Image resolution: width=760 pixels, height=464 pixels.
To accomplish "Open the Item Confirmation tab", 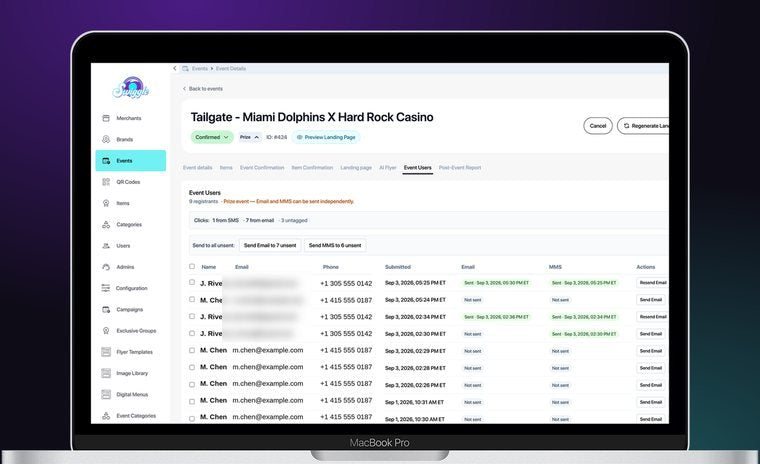I will (312, 167).
